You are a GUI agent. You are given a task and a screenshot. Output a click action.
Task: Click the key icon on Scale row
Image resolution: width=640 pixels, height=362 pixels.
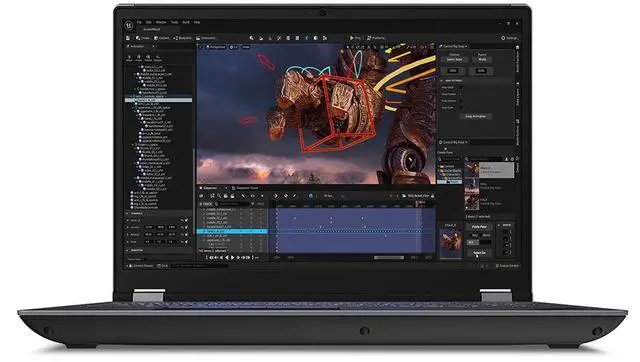186,242
